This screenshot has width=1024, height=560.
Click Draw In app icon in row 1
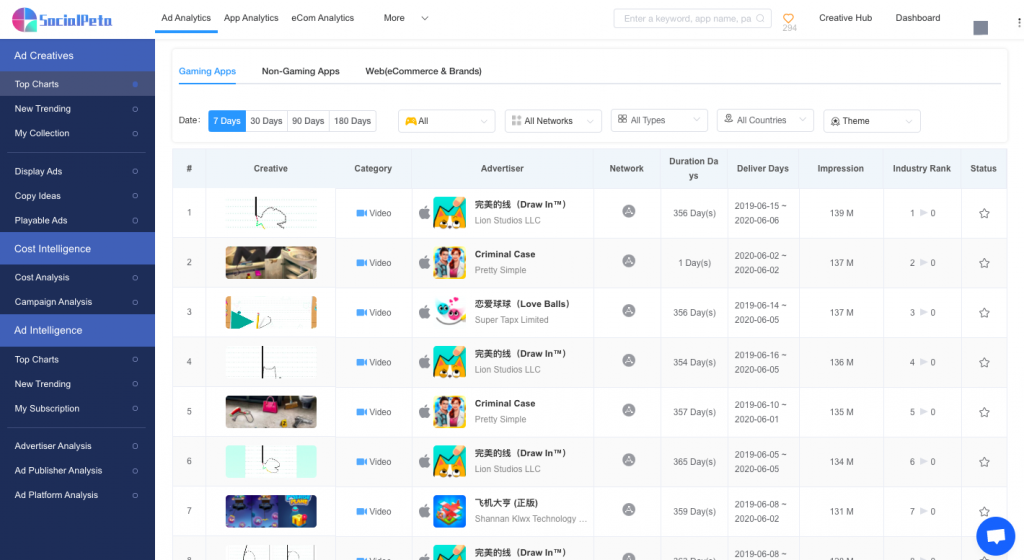click(x=449, y=213)
